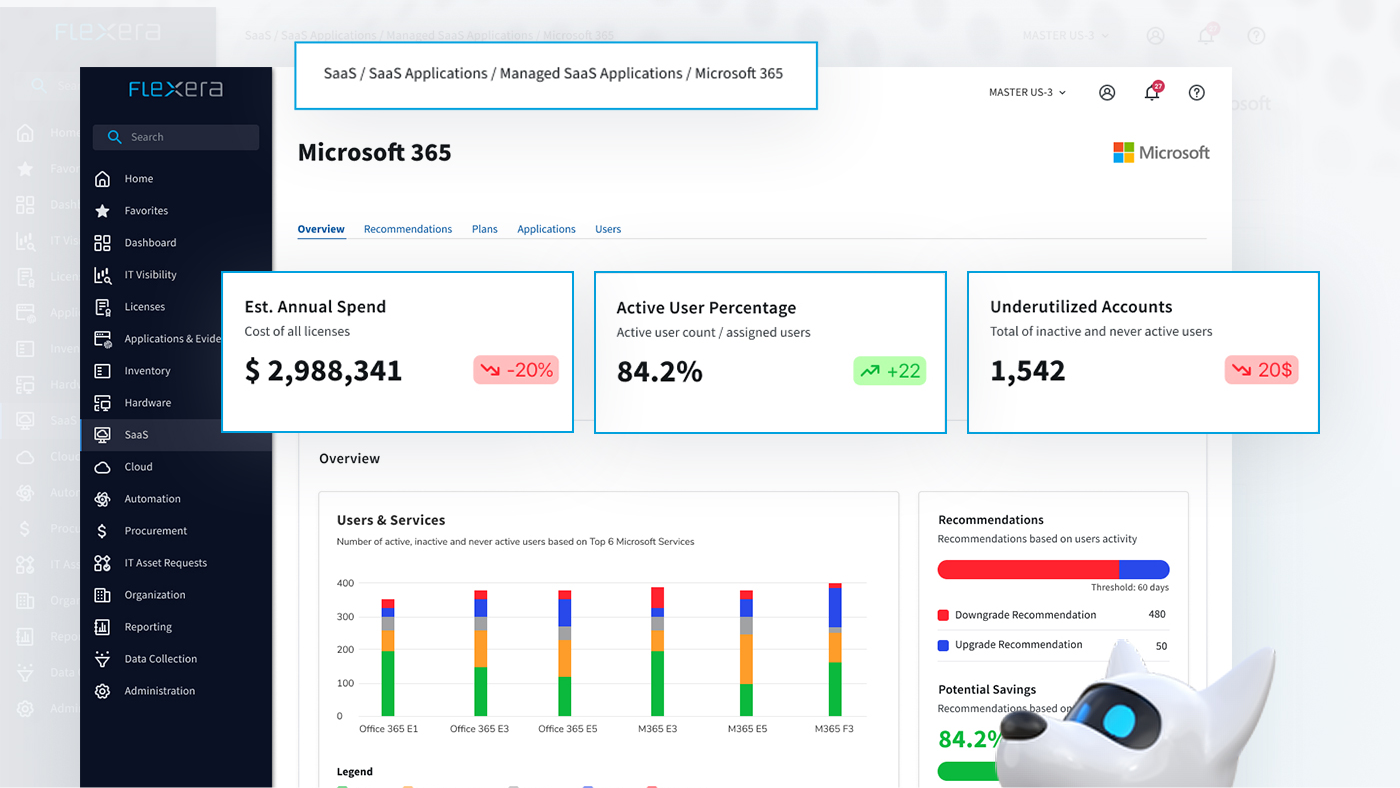The width and height of the screenshot is (1400, 788).
Task: Select the Hardware devices icon
Action: [102, 403]
